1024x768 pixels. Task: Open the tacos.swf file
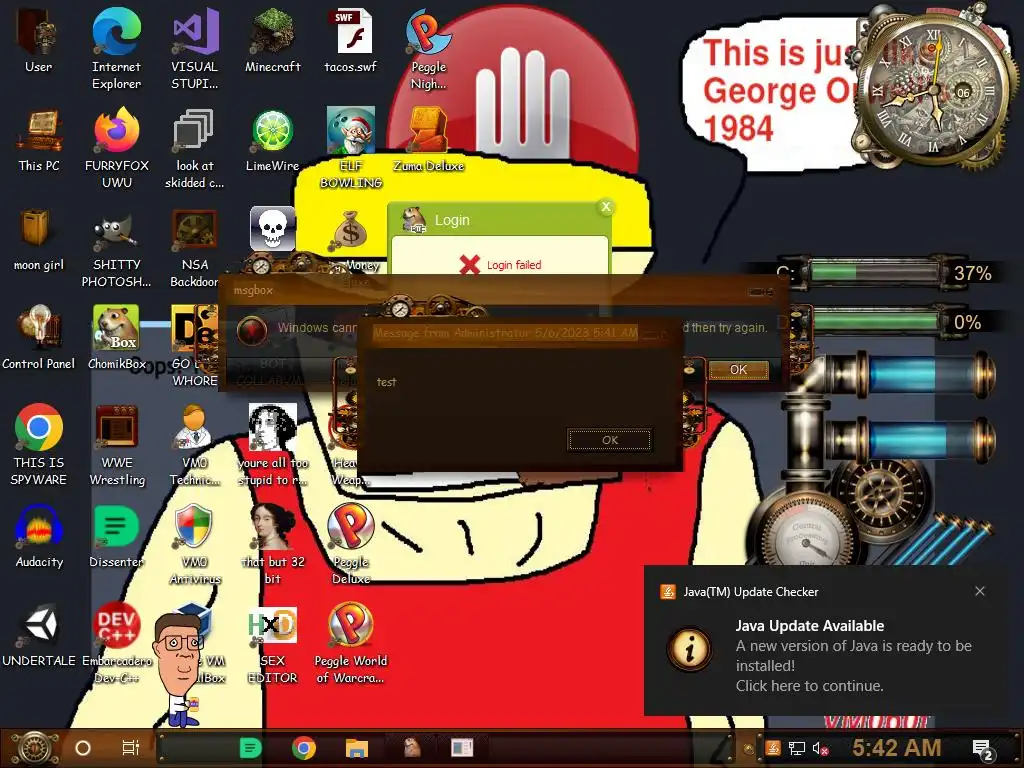351,42
